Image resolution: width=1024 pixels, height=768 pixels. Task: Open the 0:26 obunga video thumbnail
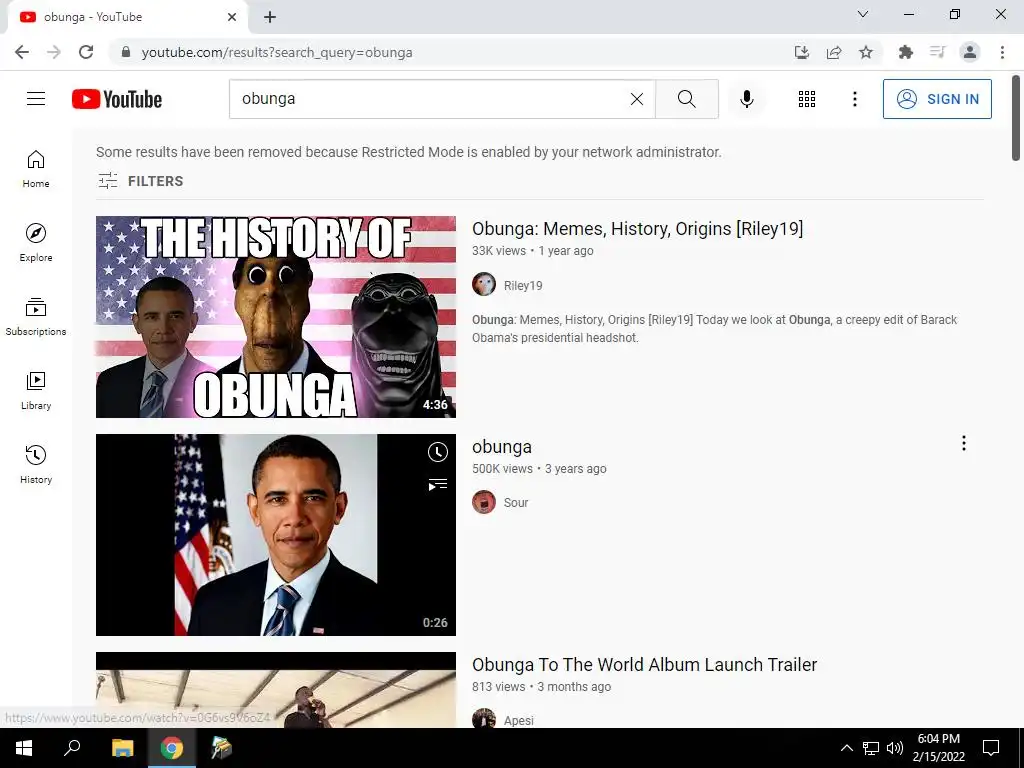276,535
